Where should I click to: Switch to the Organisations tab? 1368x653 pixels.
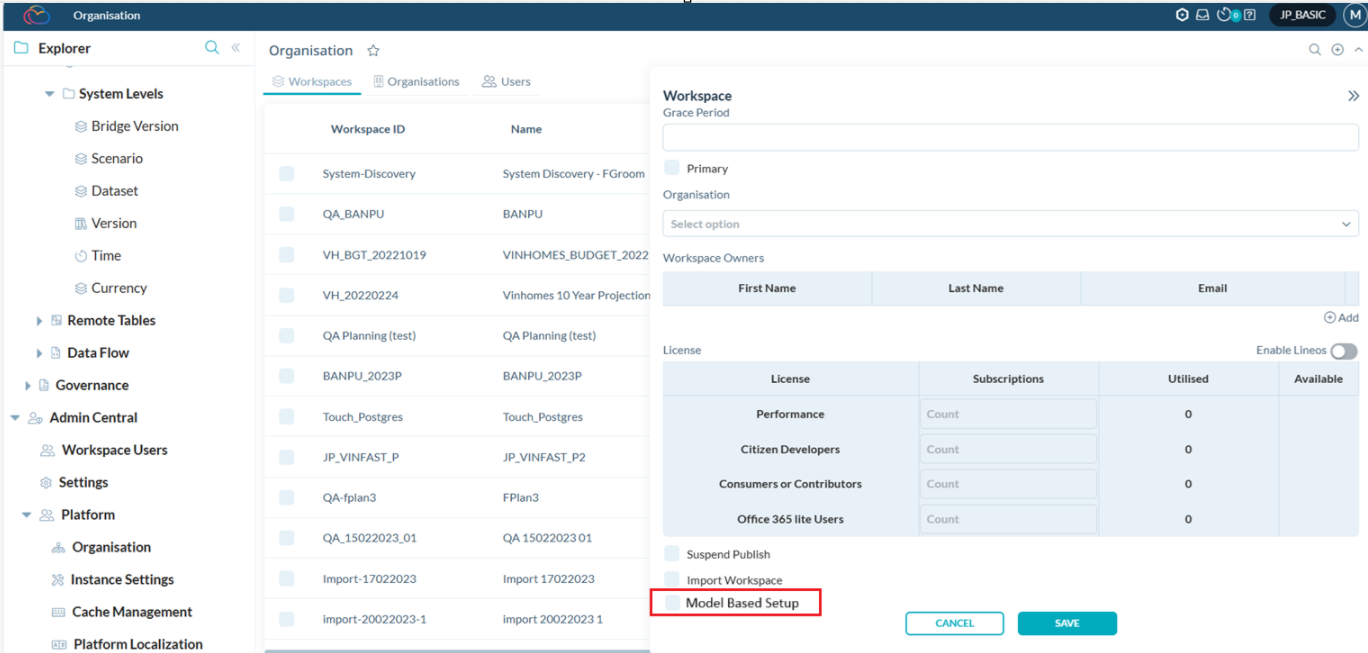[x=416, y=82]
